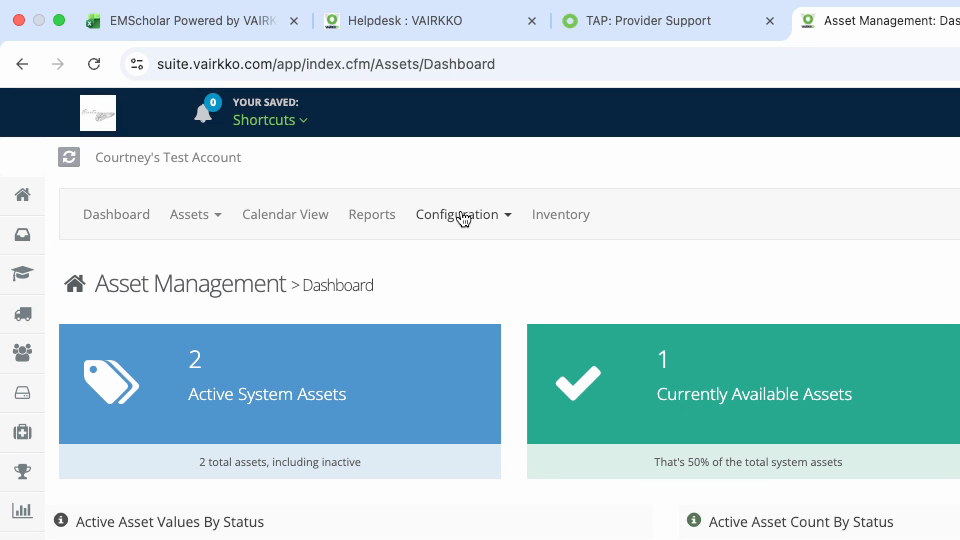Click the Dashboard breadcrumb text
Image resolution: width=960 pixels, height=540 pixels.
click(338, 285)
